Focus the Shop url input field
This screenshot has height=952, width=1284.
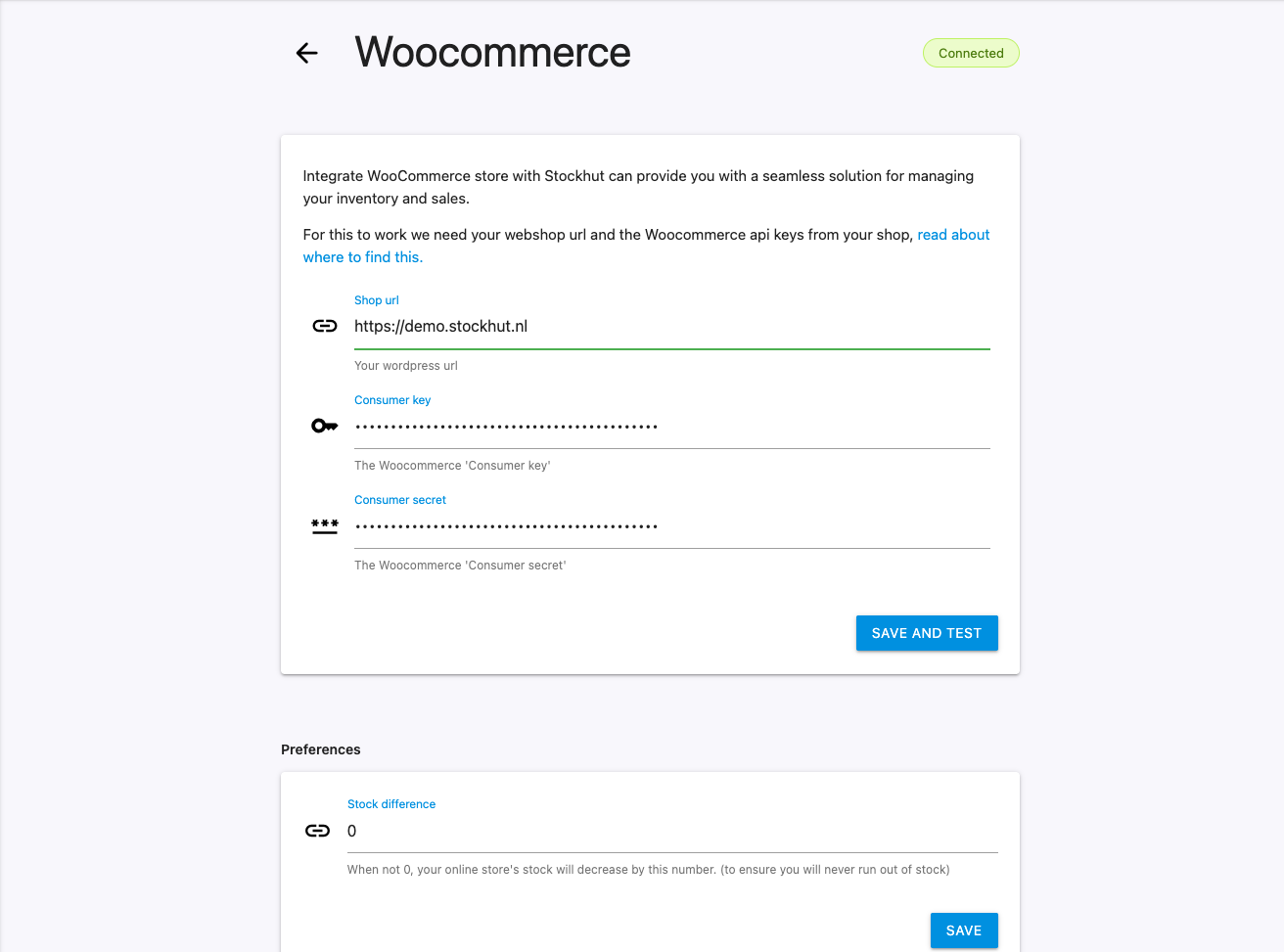tap(671, 327)
